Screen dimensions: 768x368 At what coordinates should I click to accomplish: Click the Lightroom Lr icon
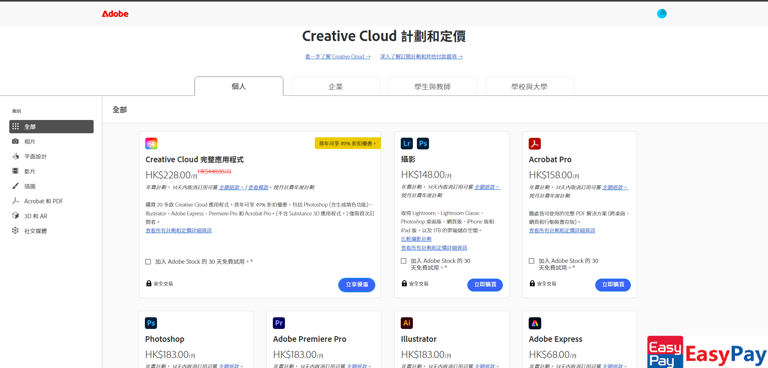tap(407, 144)
